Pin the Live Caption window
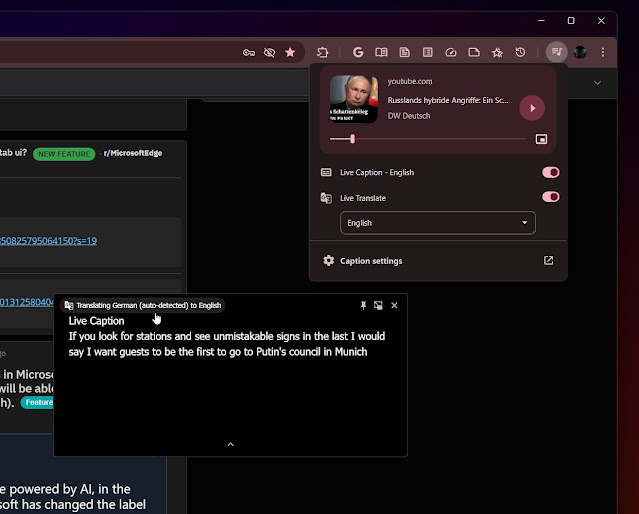 coord(363,305)
